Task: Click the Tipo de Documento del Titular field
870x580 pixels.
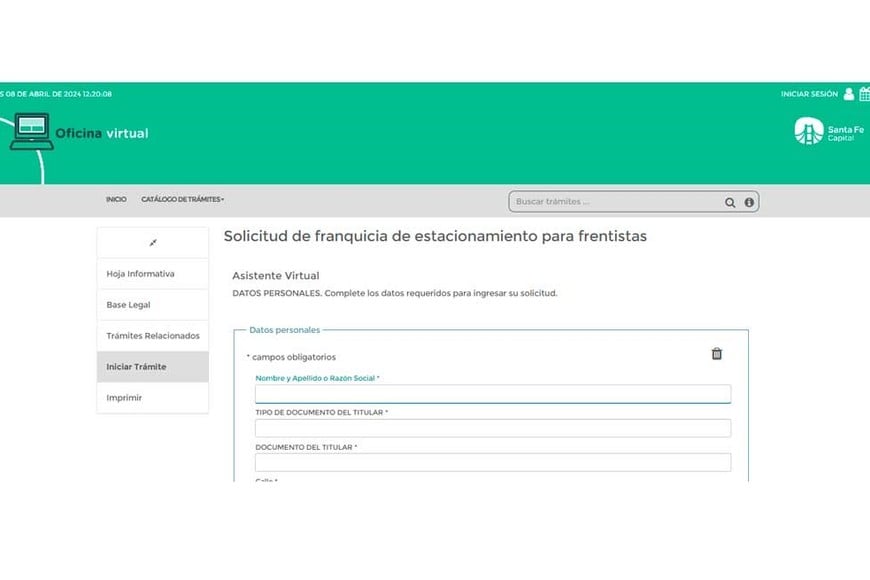Action: coord(492,428)
